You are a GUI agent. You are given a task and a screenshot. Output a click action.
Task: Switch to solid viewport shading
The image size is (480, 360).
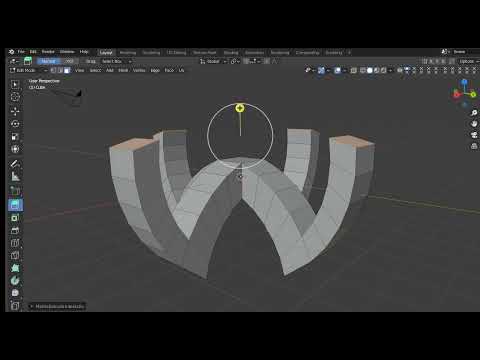click(370, 70)
